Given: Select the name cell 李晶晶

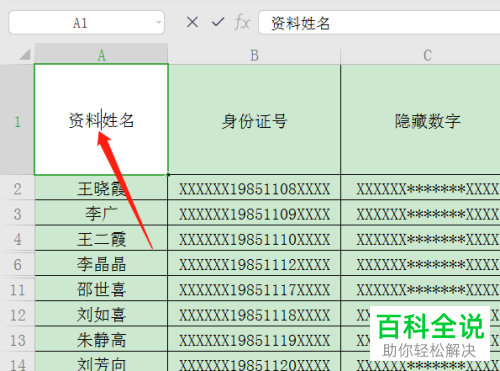Looking at the screenshot, I should click(x=101, y=264).
